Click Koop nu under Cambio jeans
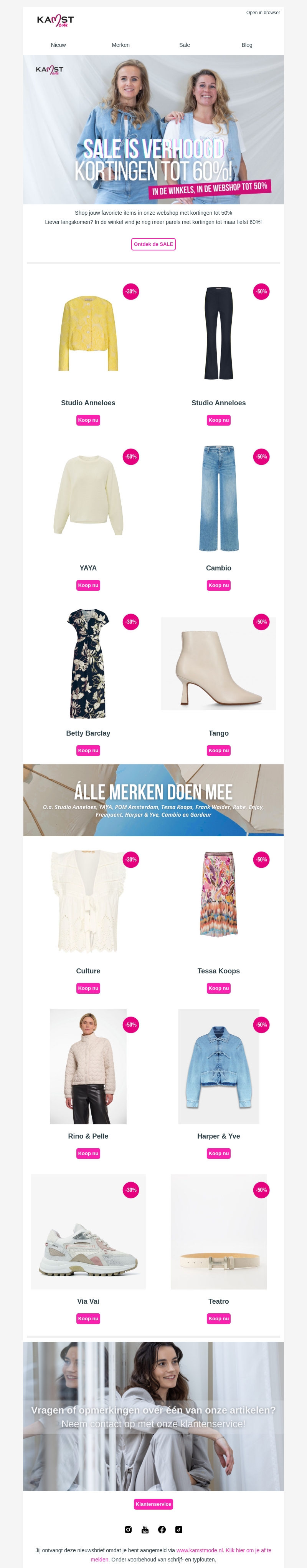Viewport: 307px width, 1568px height. coord(219,585)
